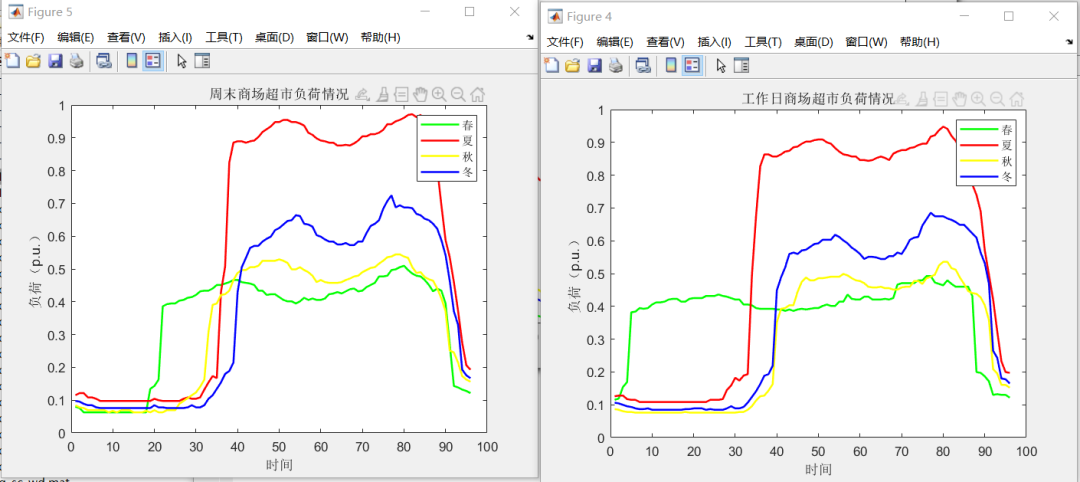Toggle brush data tool above Figure 5 axes
This screenshot has width=1080, height=482.
coord(384,94)
